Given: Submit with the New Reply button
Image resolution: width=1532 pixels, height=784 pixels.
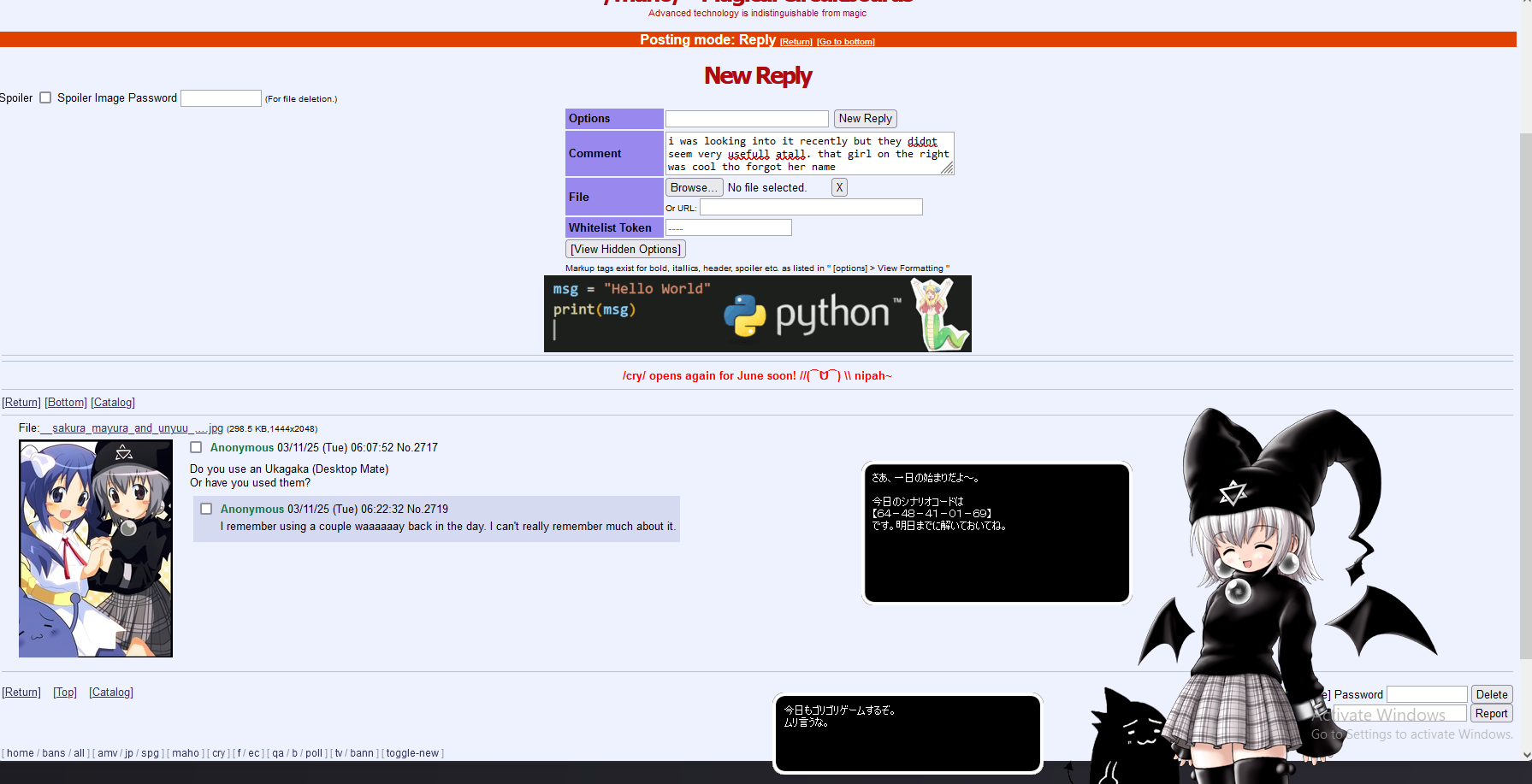Looking at the screenshot, I should (x=865, y=119).
